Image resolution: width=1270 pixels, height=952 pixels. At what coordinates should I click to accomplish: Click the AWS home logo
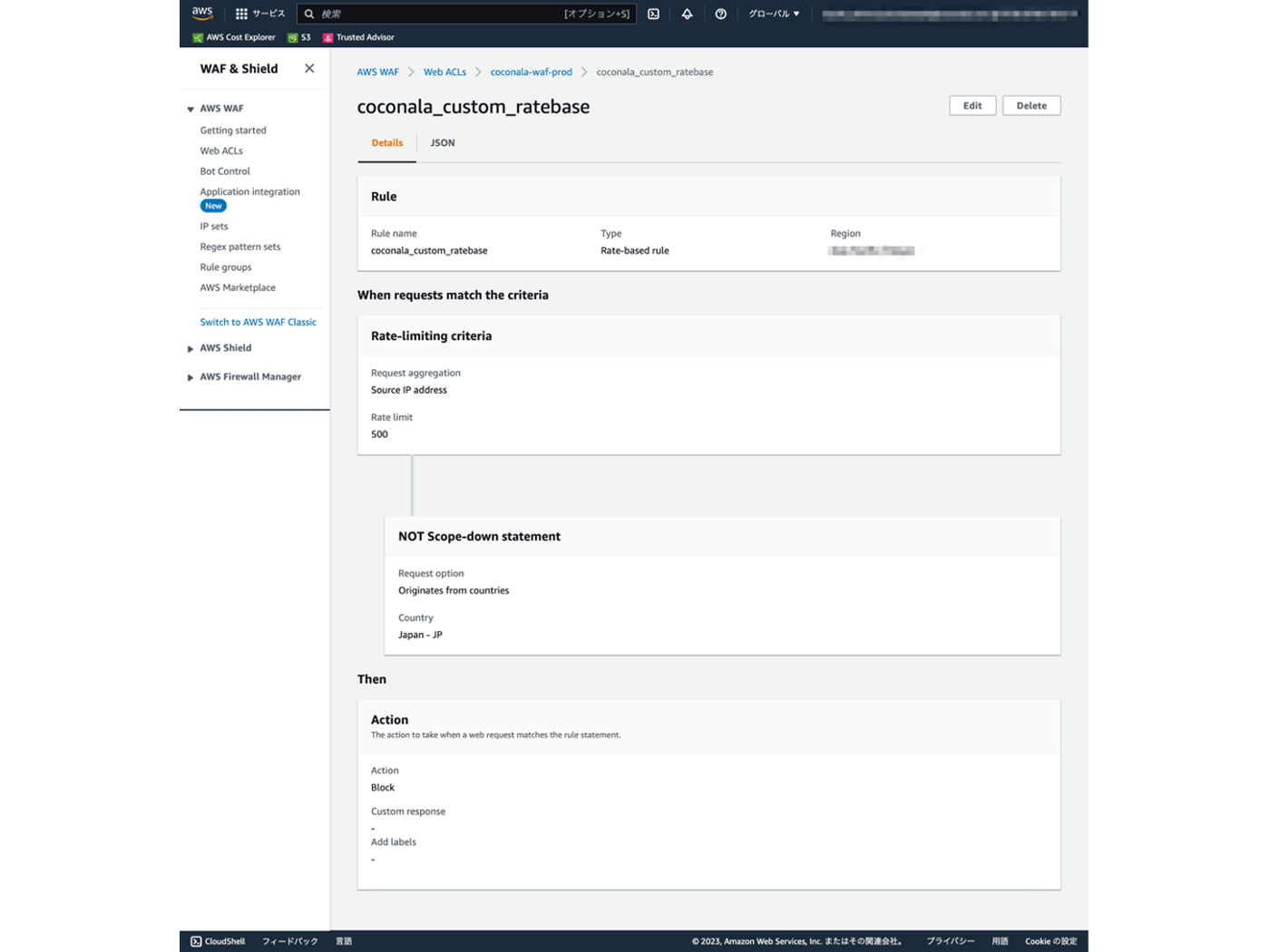tap(201, 13)
